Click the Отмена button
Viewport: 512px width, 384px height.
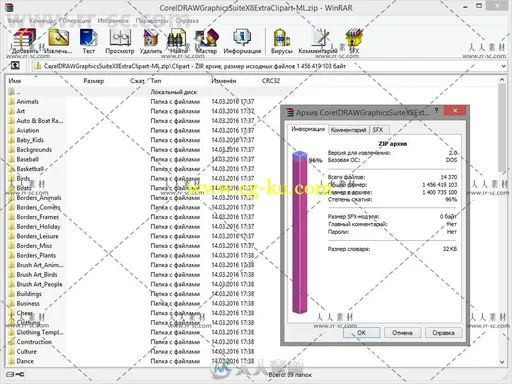402,332
